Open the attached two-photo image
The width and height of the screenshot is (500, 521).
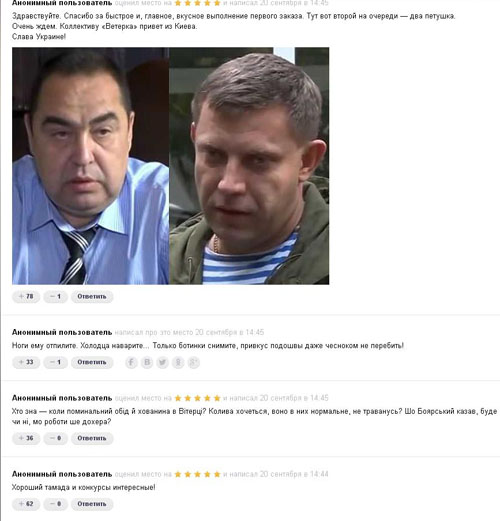tap(171, 166)
